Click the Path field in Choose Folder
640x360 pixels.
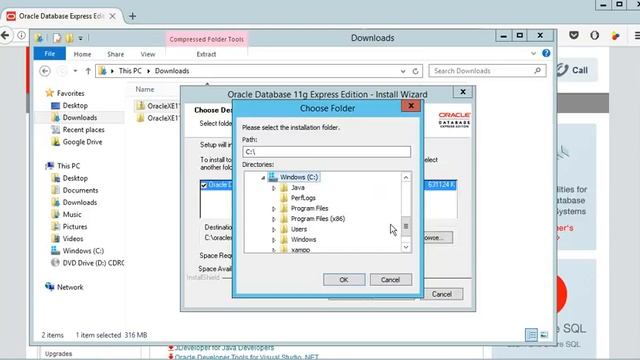coord(327,152)
